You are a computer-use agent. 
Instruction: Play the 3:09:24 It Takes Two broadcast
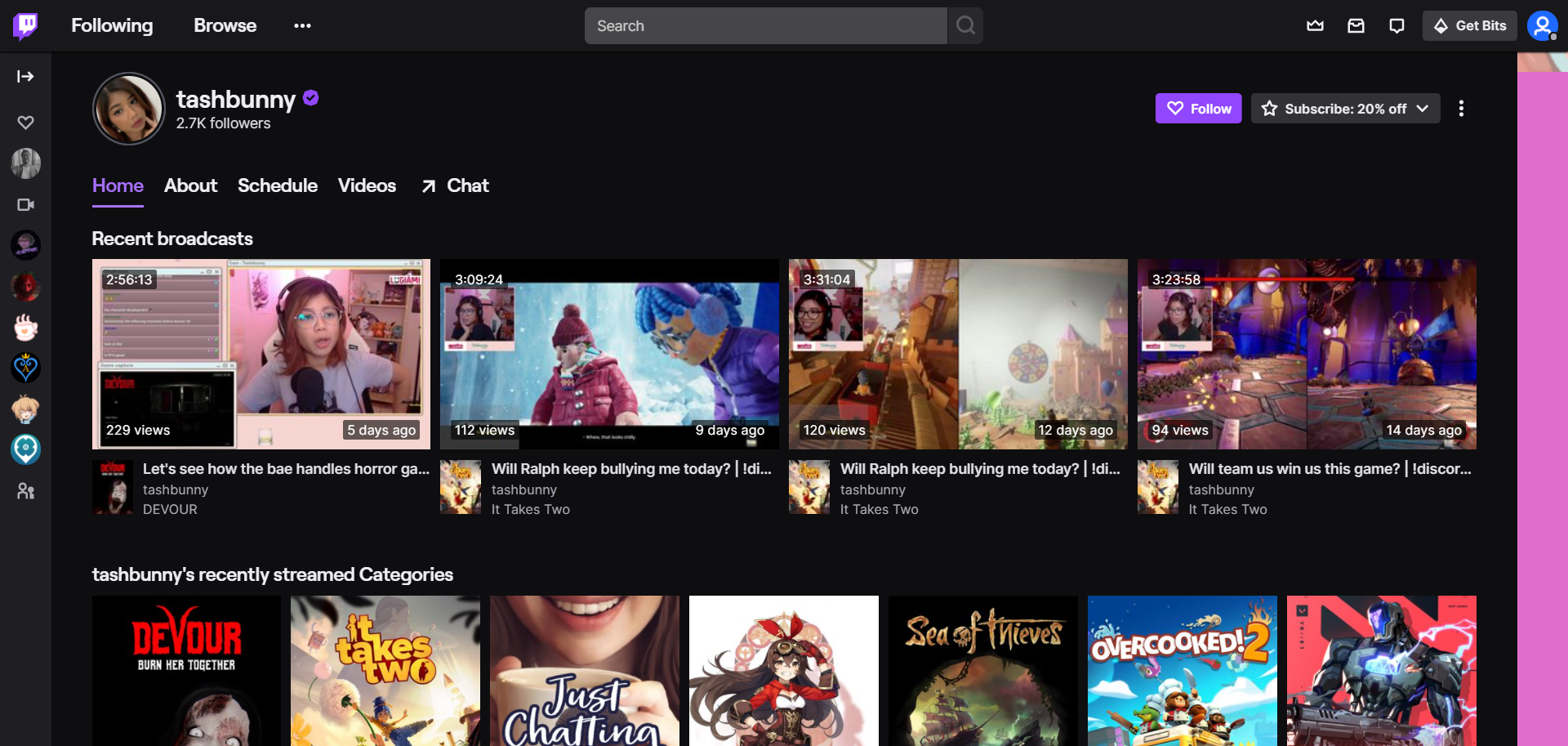coord(609,354)
